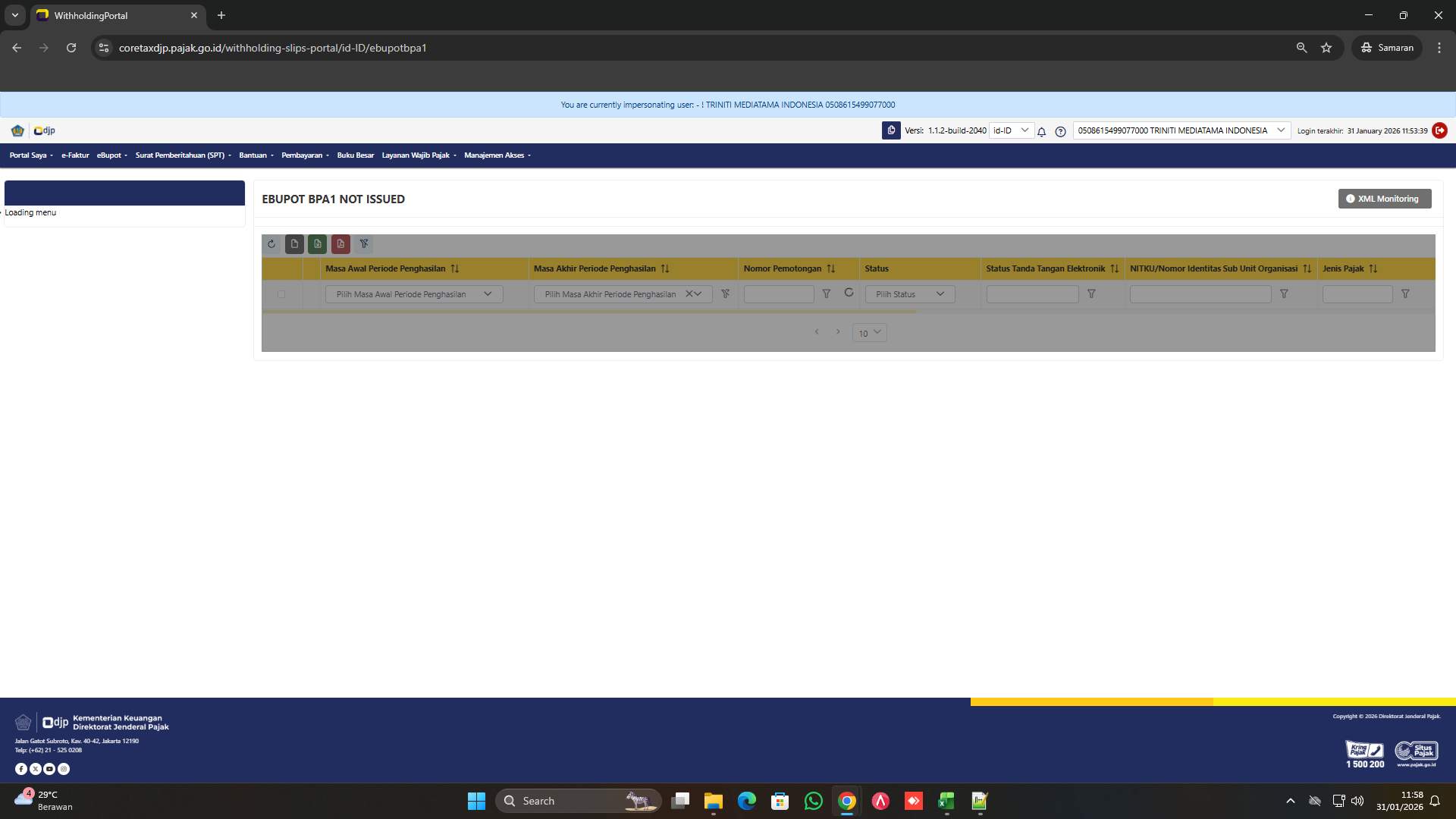Export the table to Excel

[318, 244]
